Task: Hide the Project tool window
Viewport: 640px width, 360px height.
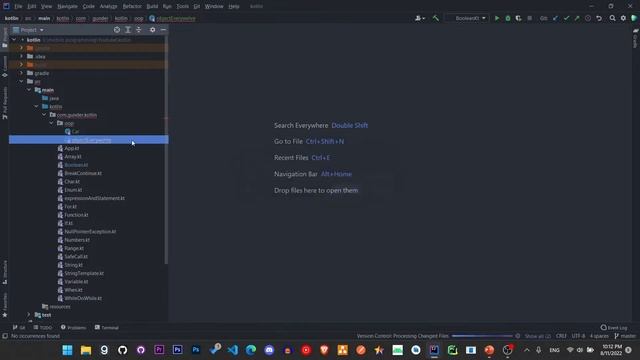Action: 163,30
